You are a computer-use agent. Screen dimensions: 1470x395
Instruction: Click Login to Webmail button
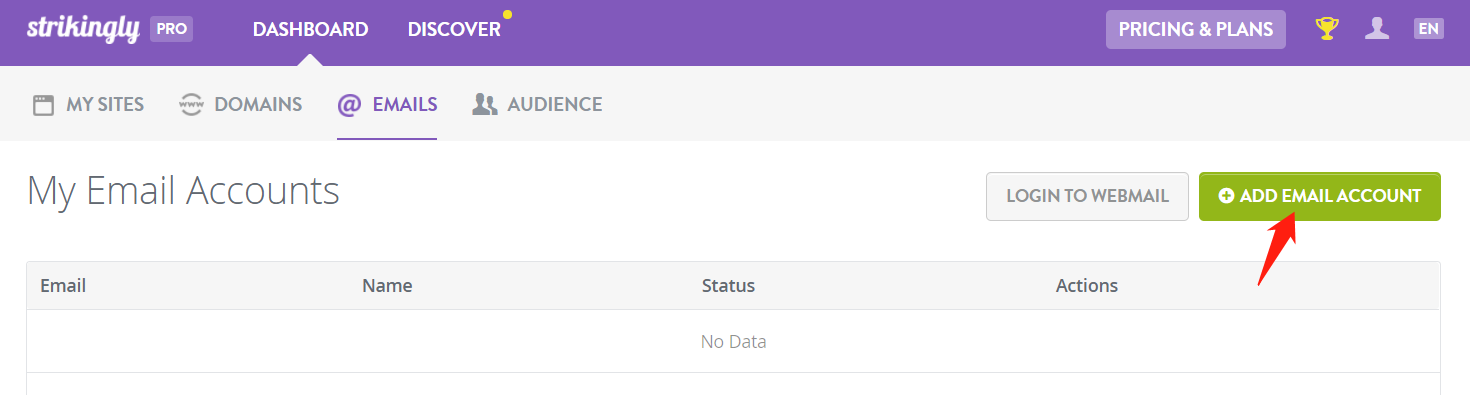(x=1087, y=196)
